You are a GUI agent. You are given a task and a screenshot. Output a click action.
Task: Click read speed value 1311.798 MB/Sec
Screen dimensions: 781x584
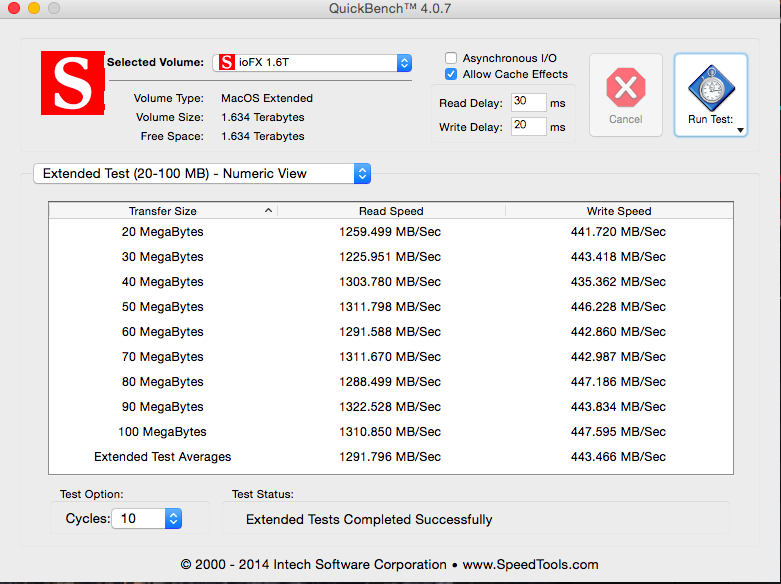pos(390,306)
